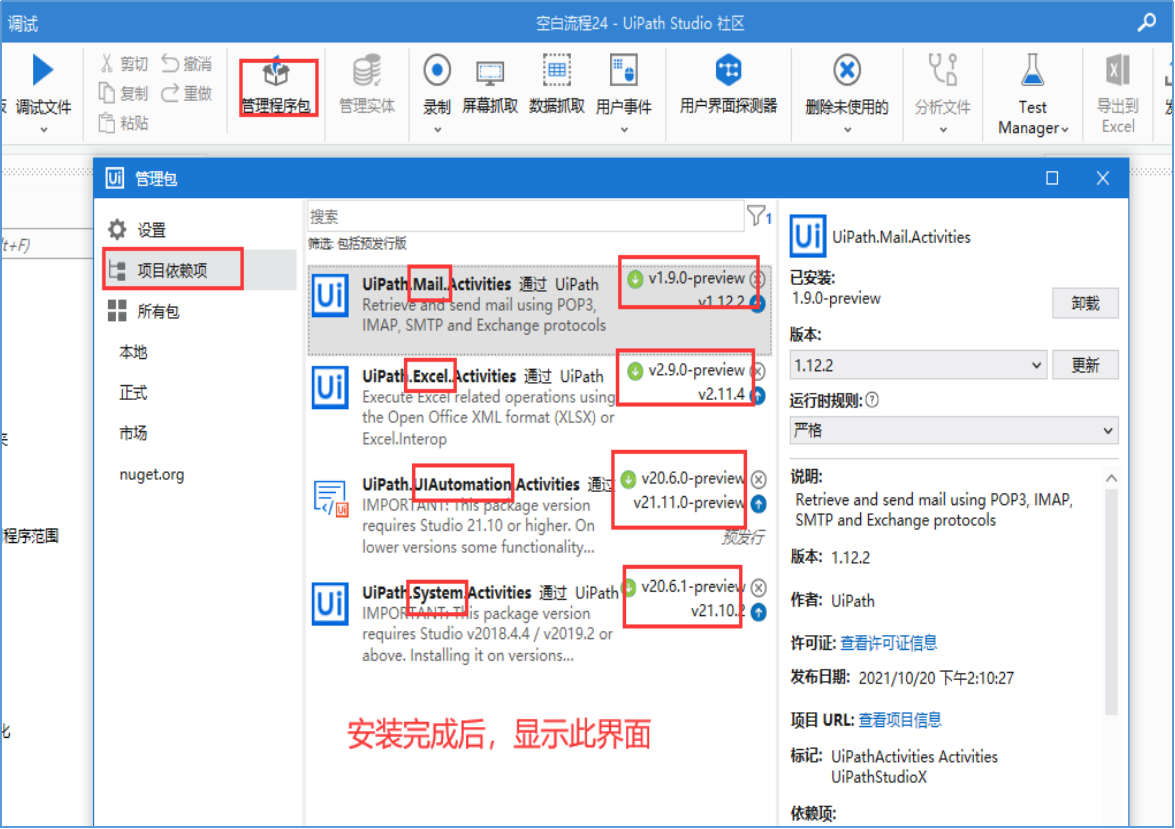Click 撤消 undo button

click(187, 64)
